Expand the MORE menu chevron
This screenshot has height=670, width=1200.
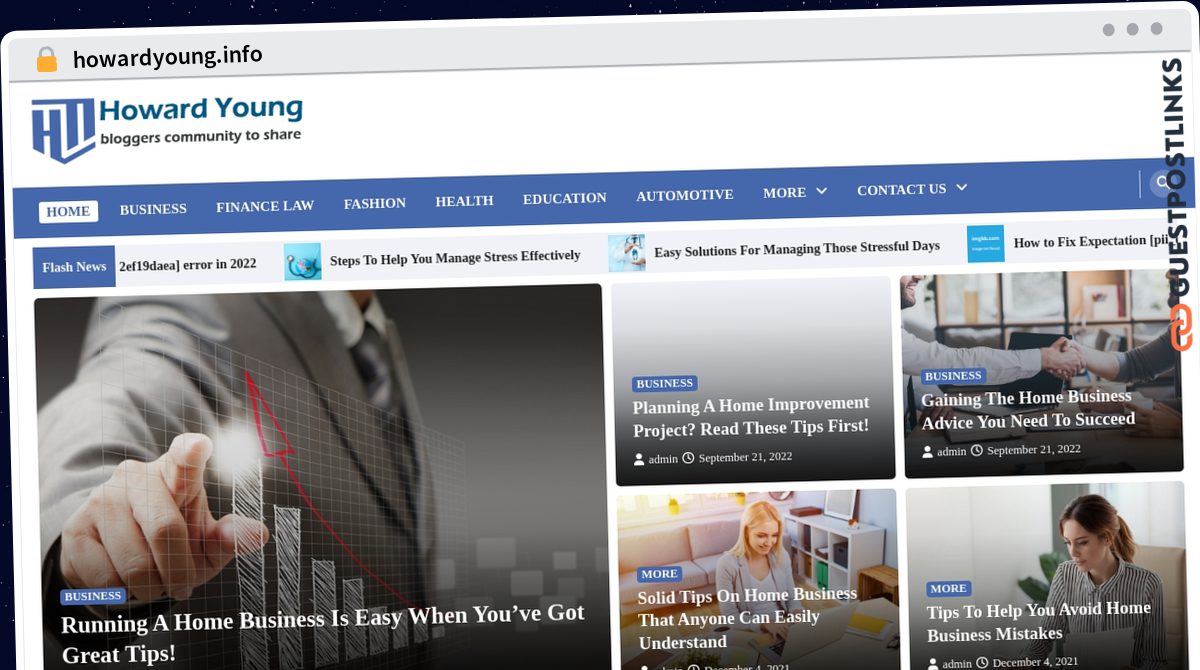click(822, 191)
